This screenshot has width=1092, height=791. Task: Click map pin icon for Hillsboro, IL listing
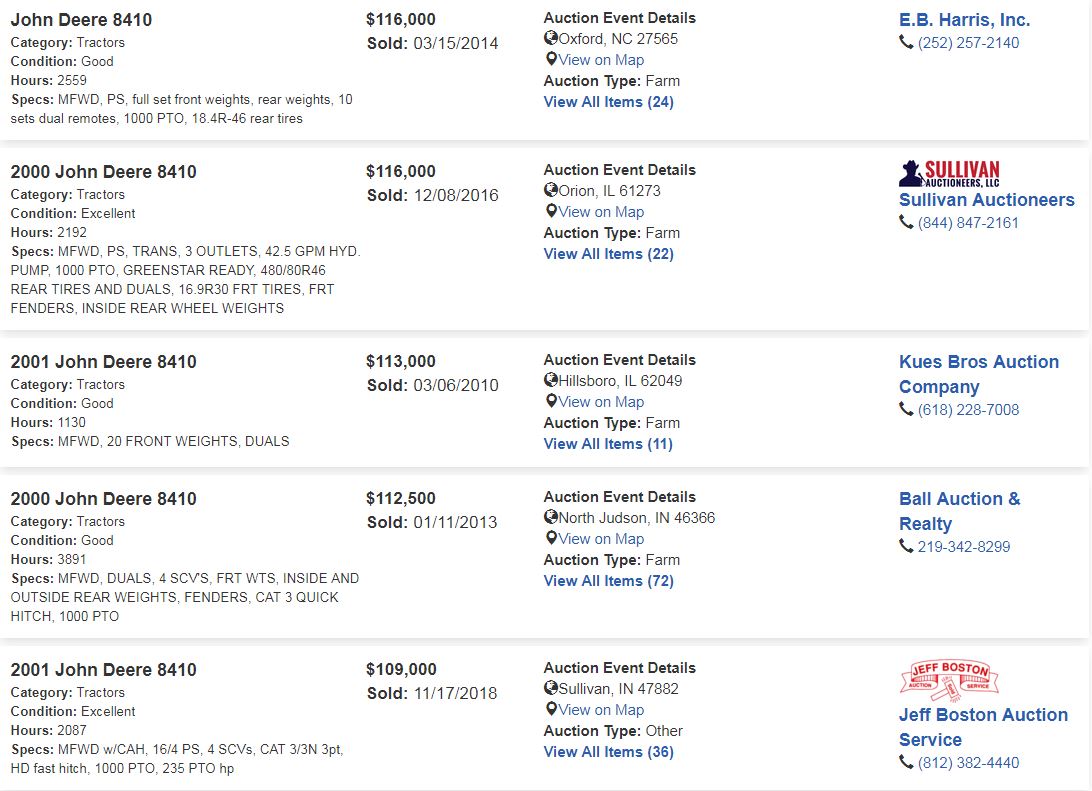point(551,401)
